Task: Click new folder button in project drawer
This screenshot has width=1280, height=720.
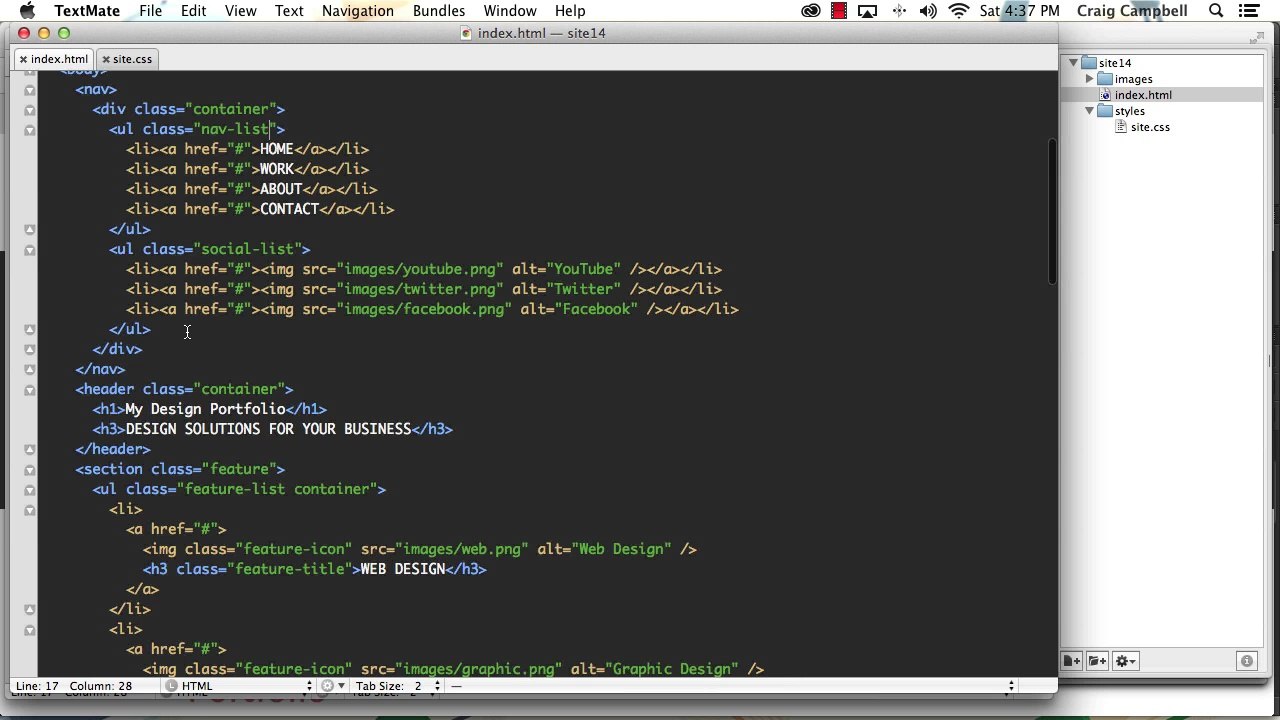Action: [x=1097, y=661]
